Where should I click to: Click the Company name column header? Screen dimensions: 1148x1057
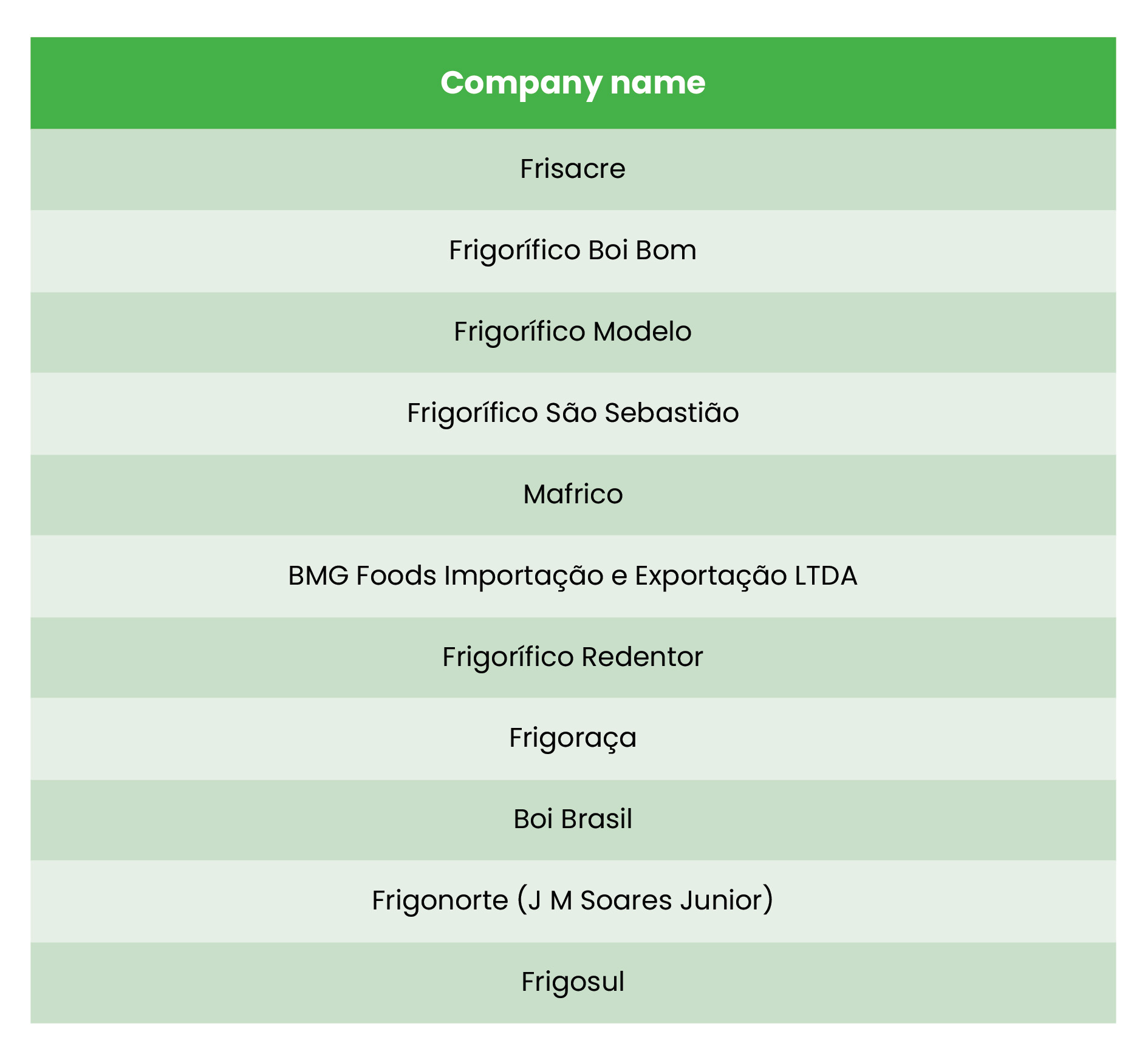click(x=573, y=83)
